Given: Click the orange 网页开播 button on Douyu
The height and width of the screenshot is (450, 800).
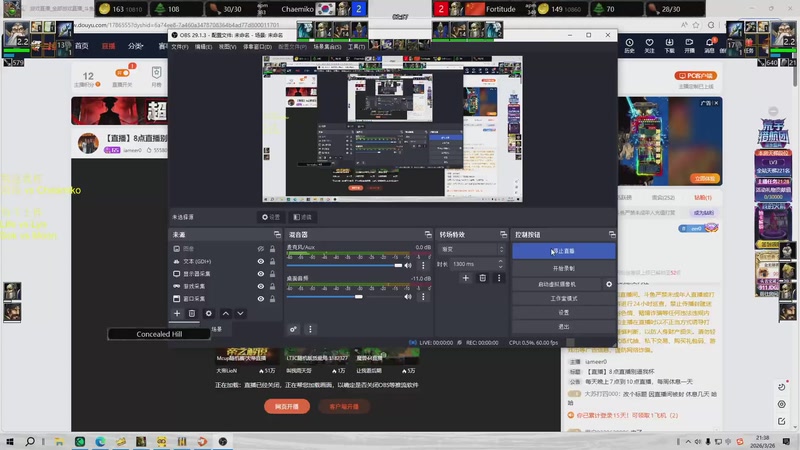Looking at the screenshot, I should [x=287, y=407].
